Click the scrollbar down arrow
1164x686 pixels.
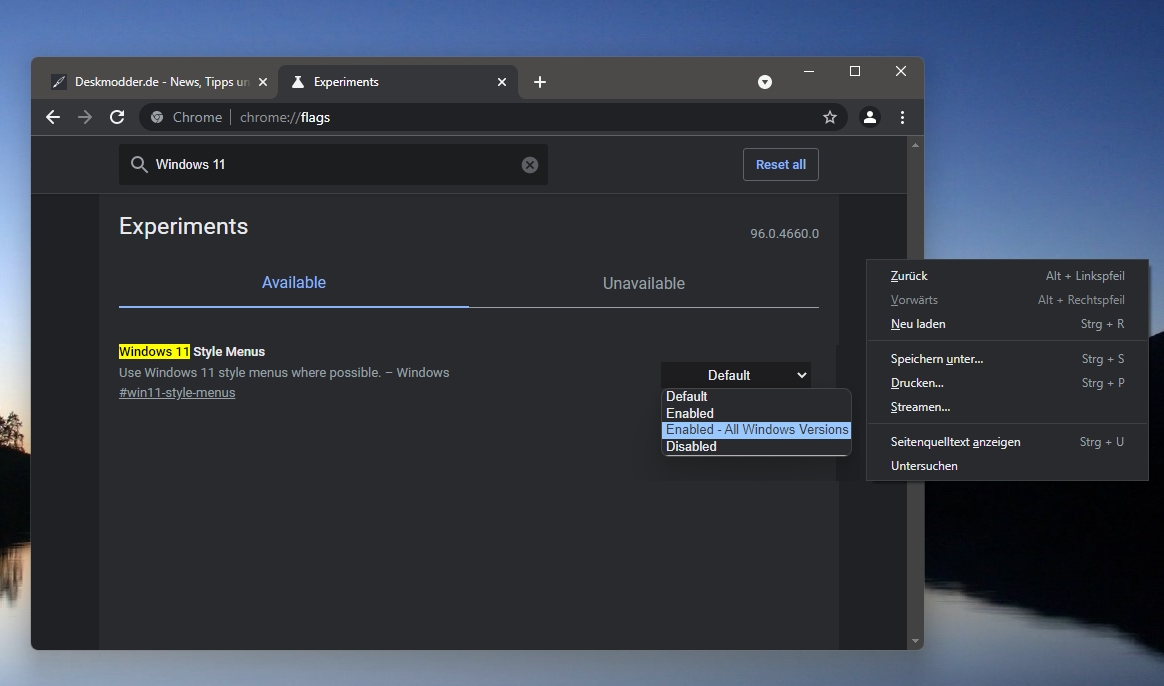(x=915, y=641)
